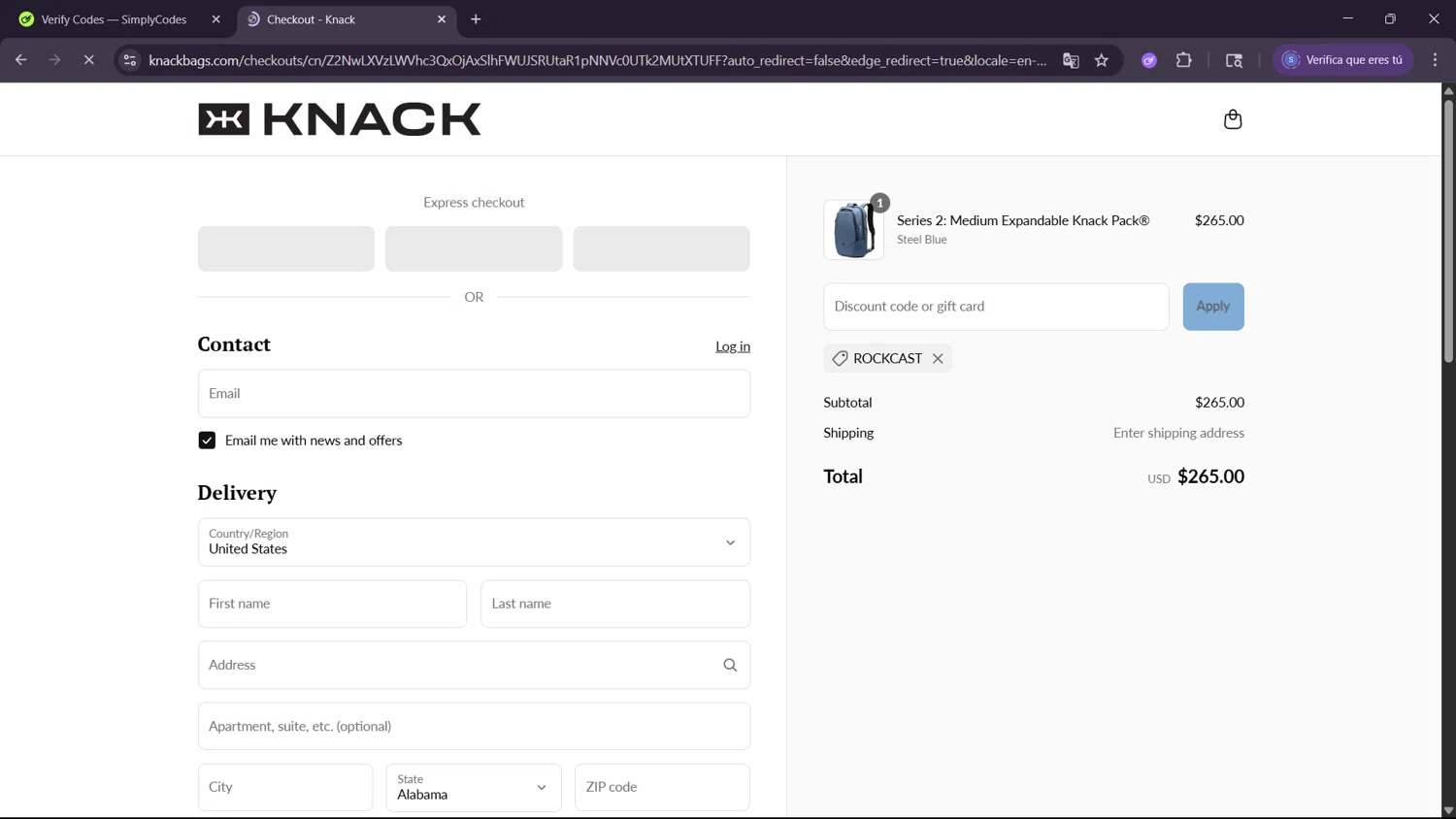Click Verifica que eres tú profile button
This screenshot has width=1456, height=819.
point(1343,60)
